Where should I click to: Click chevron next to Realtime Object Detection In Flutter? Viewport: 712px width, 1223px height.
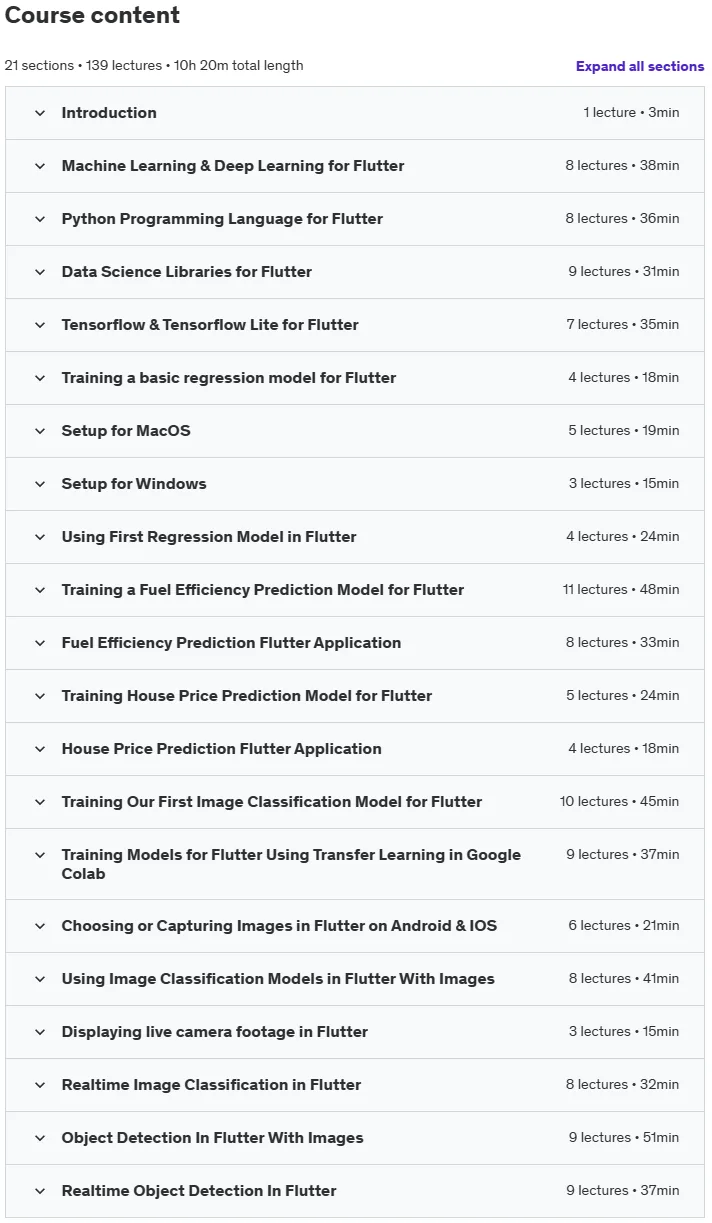(x=40, y=1191)
